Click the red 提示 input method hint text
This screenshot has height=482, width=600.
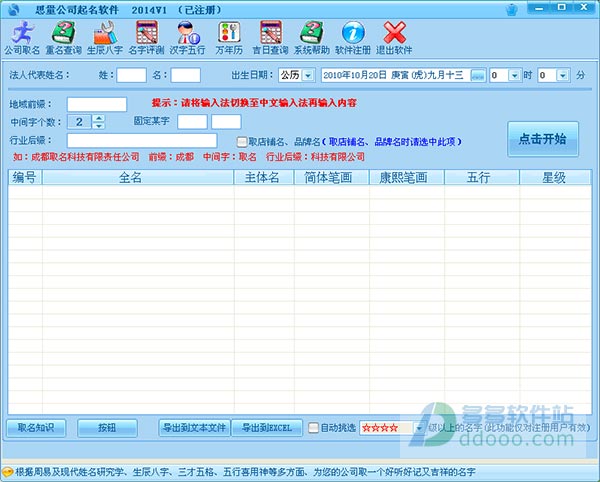tap(254, 103)
